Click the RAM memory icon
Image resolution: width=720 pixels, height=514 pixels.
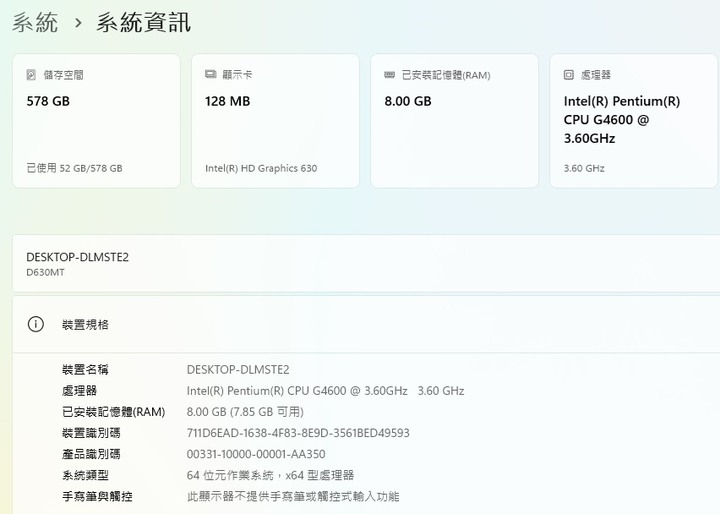pos(389,74)
